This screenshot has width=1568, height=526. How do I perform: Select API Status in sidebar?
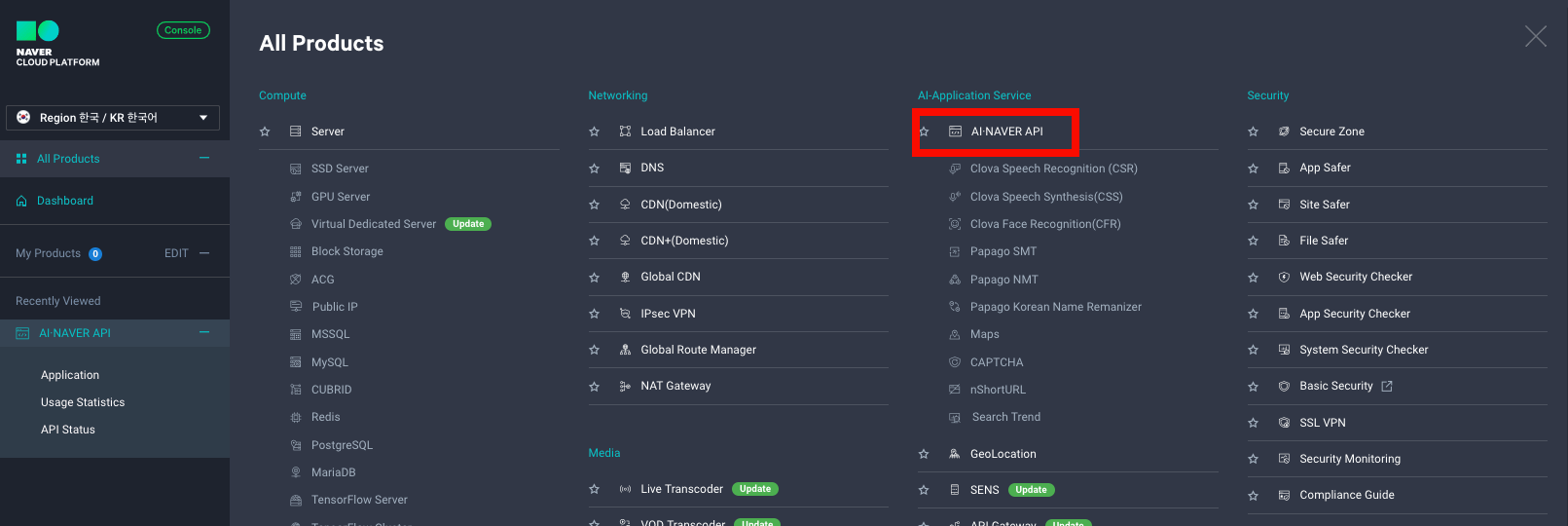pyautogui.click(x=68, y=430)
